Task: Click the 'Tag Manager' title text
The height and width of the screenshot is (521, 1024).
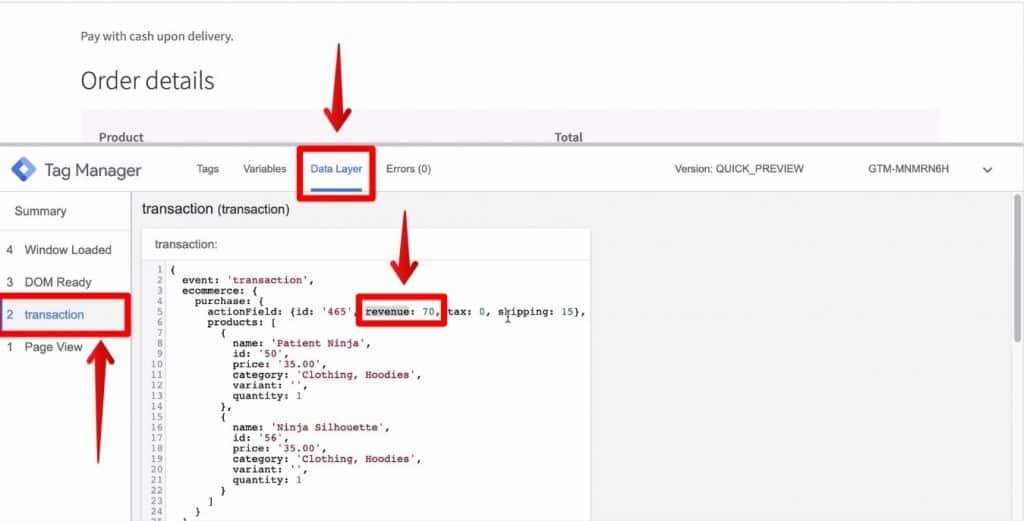Action: [x=93, y=170]
